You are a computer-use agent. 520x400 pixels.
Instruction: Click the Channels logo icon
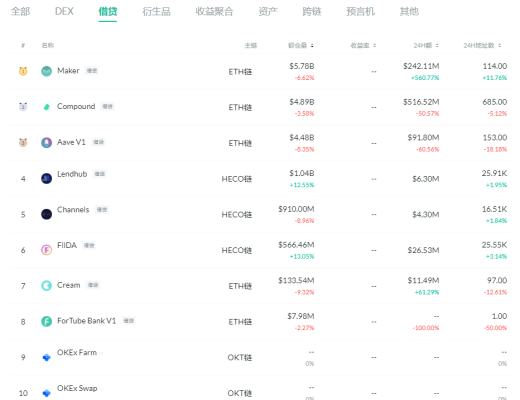(46, 214)
